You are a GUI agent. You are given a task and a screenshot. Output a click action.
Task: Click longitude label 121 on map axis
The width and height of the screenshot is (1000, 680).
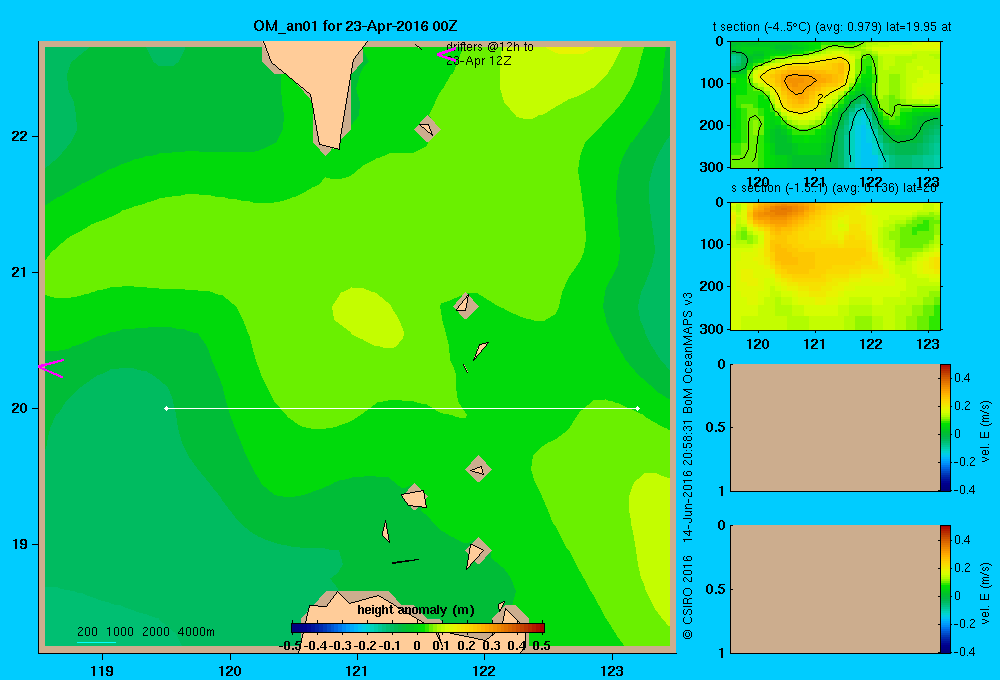[357, 670]
